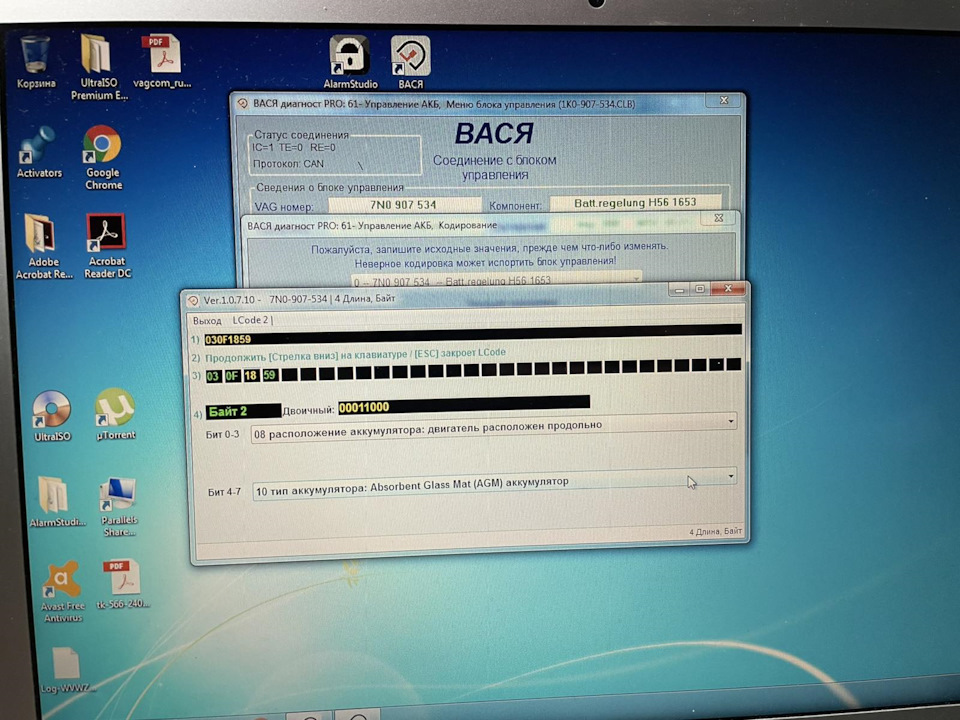Launch the UltraISO disc shortcut icon

click(52, 416)
